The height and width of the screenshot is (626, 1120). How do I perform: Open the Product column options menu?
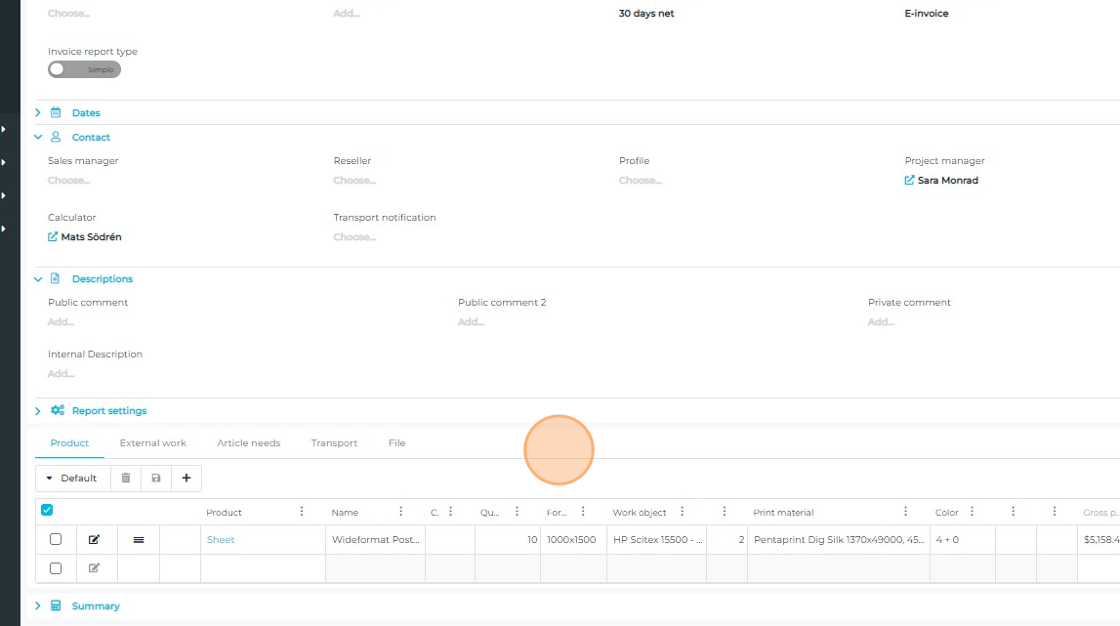pyautogui.click(x=301, y=512)
